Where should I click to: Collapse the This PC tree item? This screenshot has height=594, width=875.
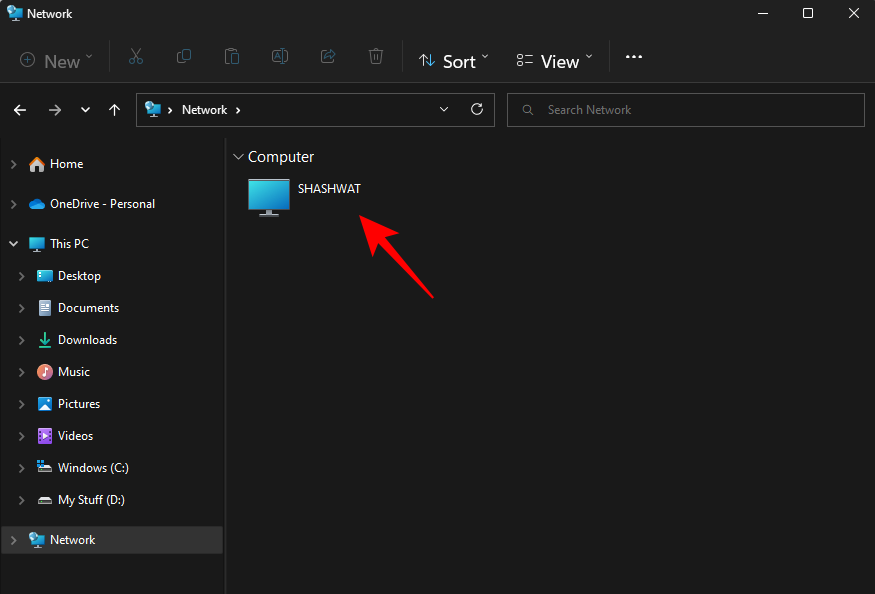tap(14, 243)
